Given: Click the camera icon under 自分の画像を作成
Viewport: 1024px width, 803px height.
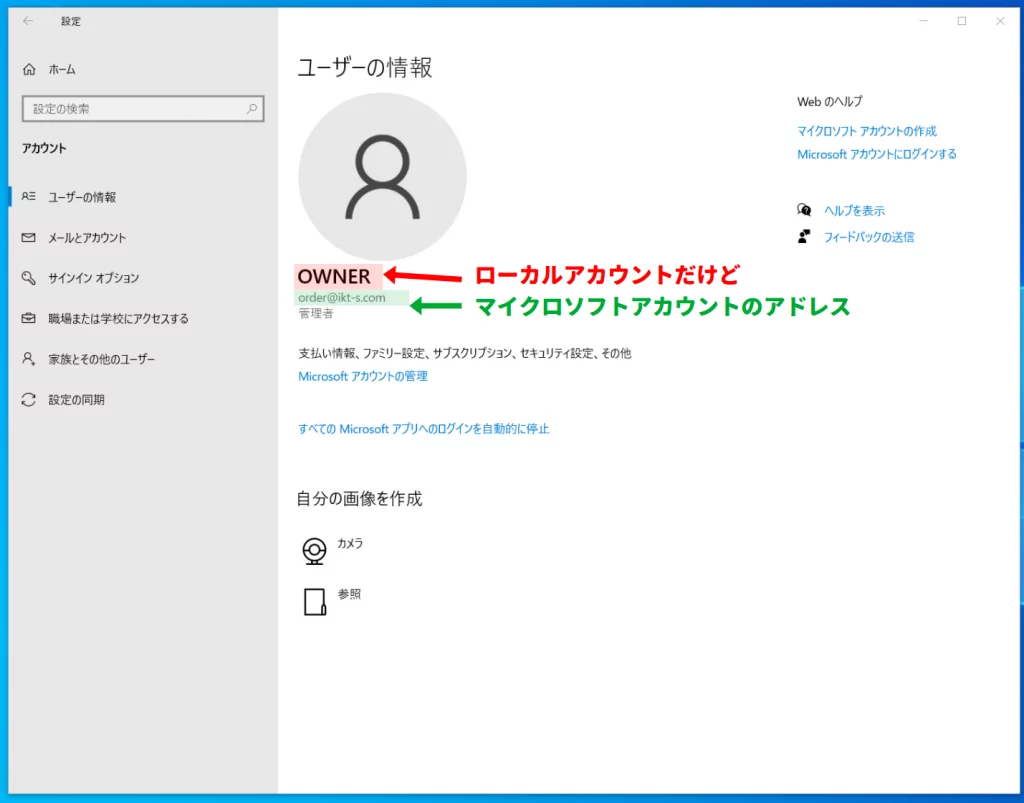Looking at the screenshot, I should tap(315, 551).
